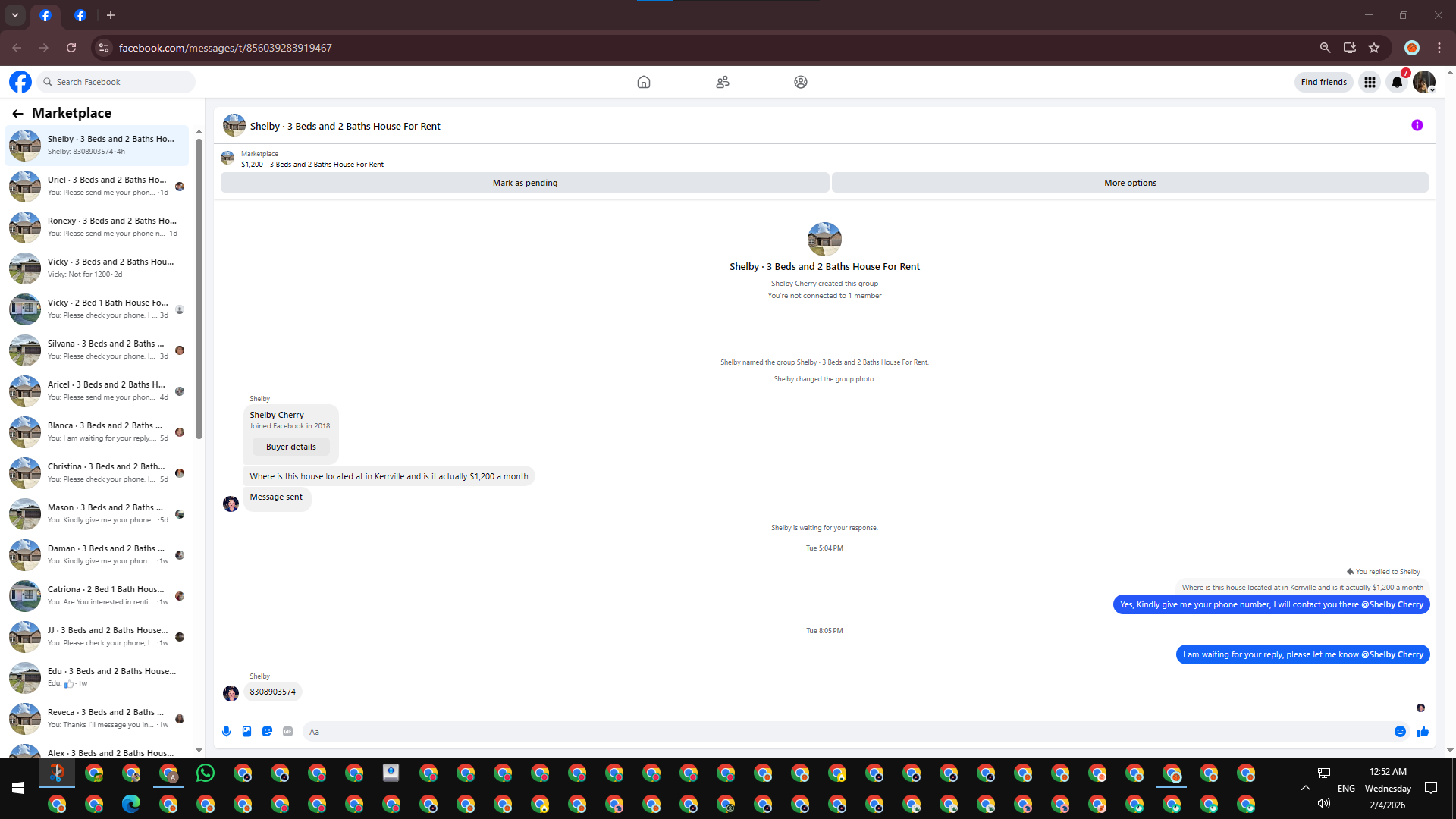Open the GIF picker icon
Image resolution: width=1456 pixels, height=819 pixels.
pos(287,731)
